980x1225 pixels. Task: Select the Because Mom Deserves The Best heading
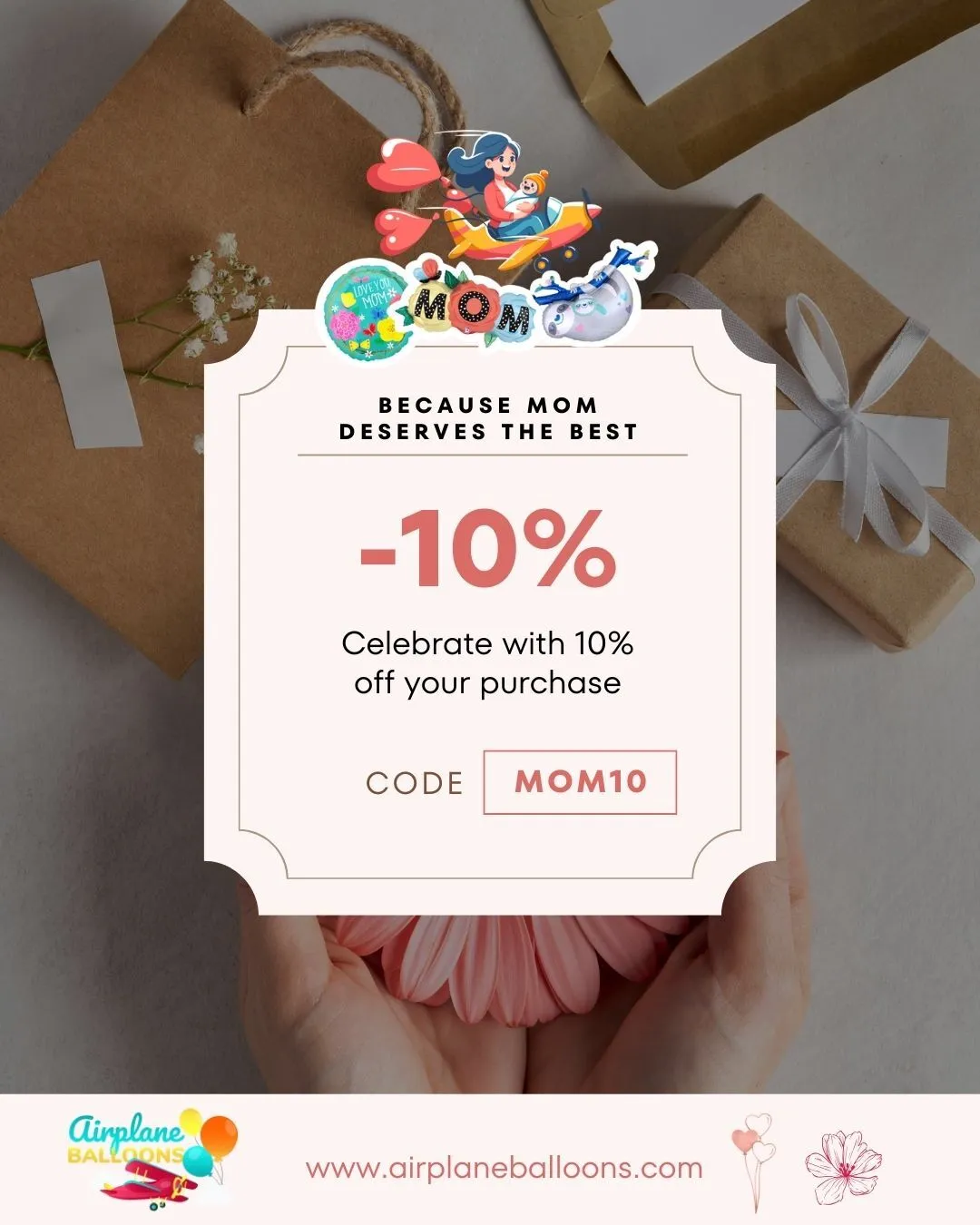489,418
